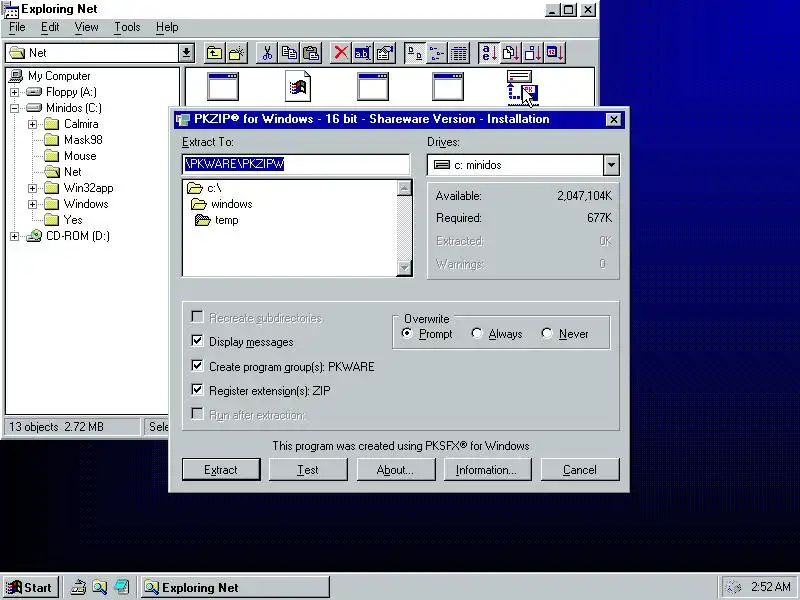Sort files by name toolbar icon
Screen dimensions: 800x600
coord(489,53)
